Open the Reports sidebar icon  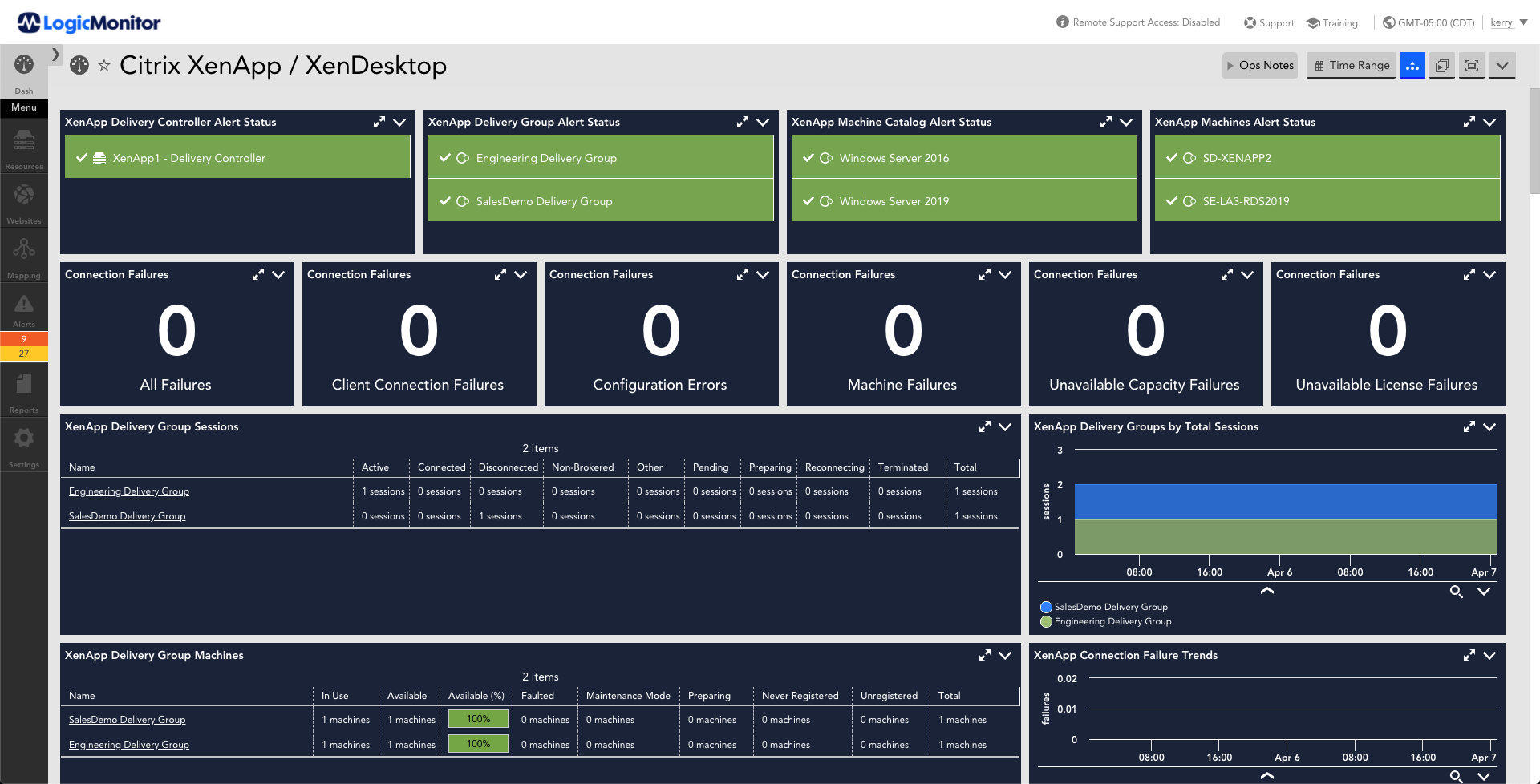point(24,391)
